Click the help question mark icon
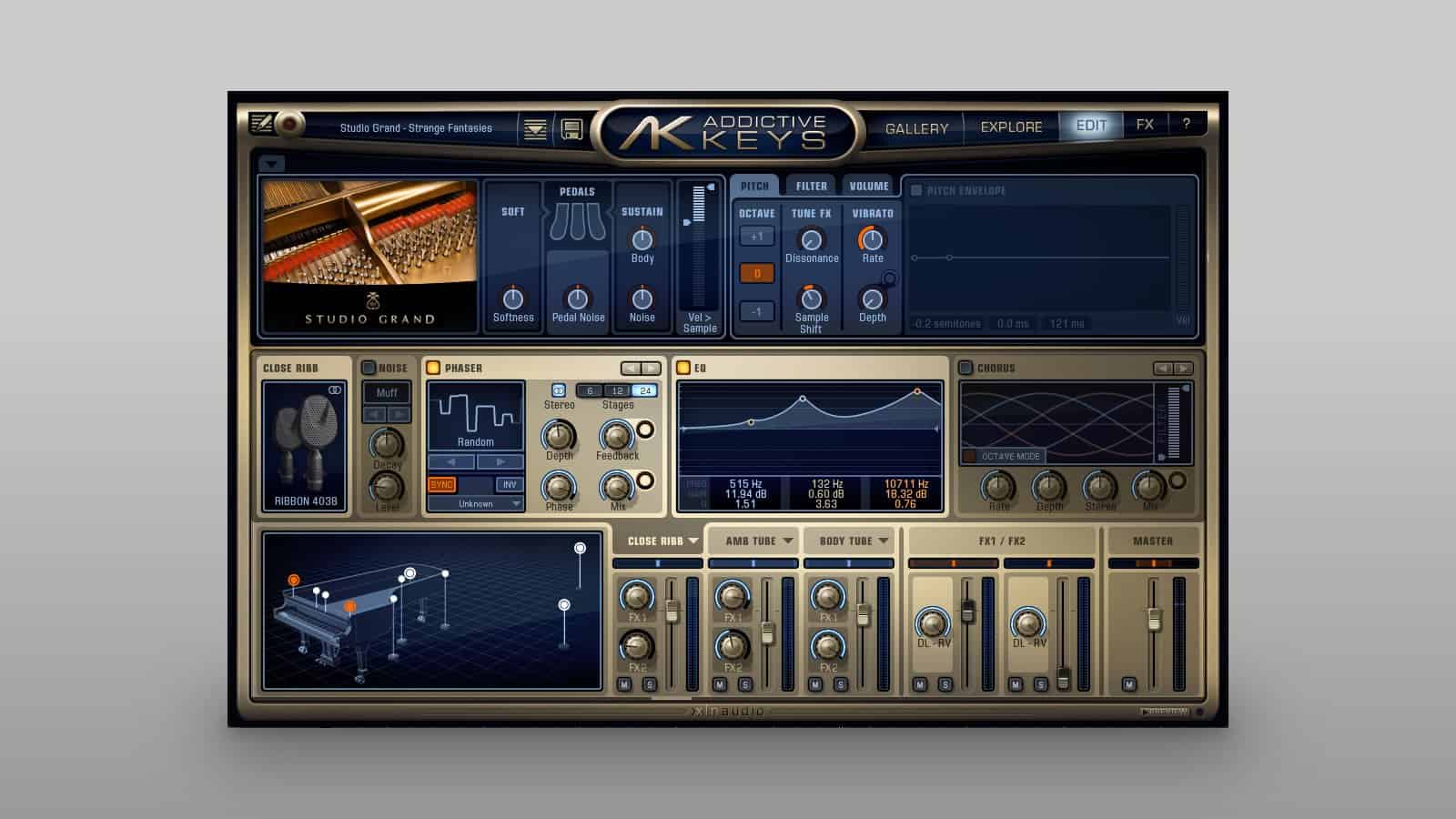 1186,125
